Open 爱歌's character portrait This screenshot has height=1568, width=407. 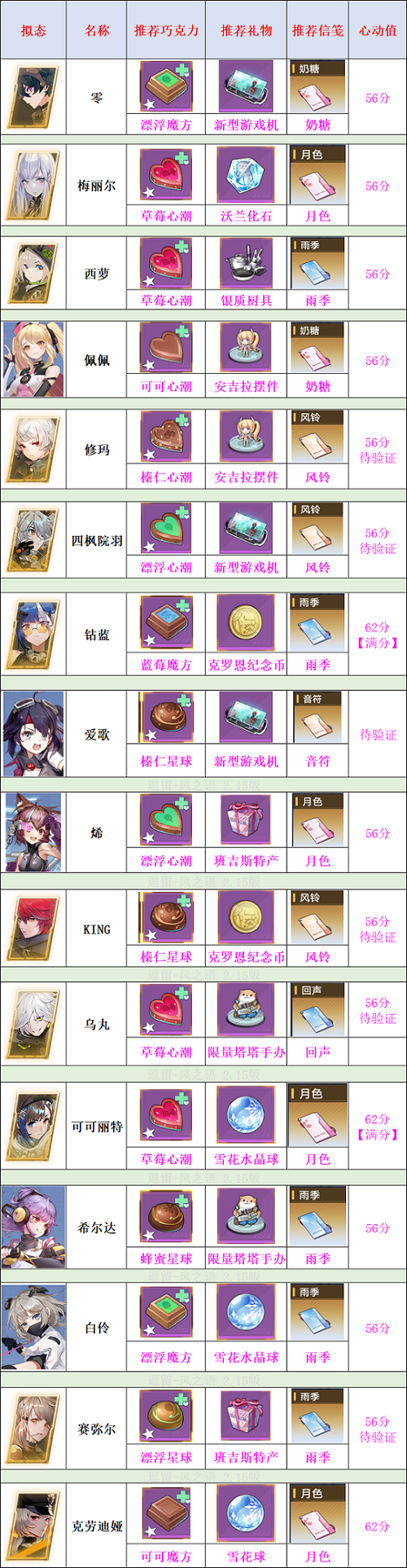[x=33, y=734]
